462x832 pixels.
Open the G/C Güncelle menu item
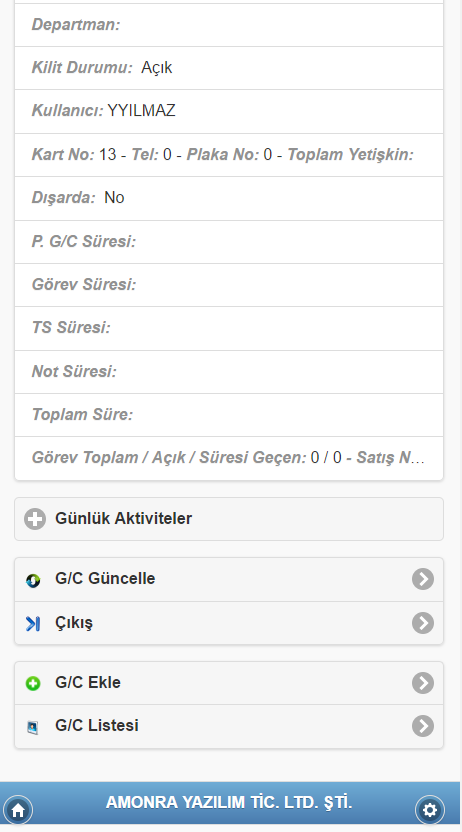tap(229, 579)
